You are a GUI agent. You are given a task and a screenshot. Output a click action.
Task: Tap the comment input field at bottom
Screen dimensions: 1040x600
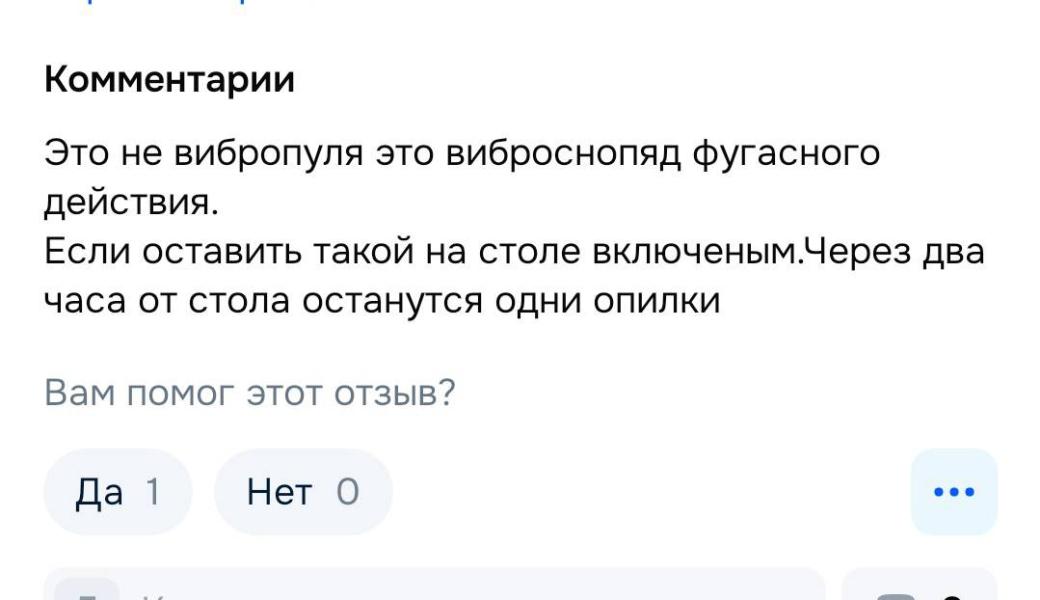[435, 584]
